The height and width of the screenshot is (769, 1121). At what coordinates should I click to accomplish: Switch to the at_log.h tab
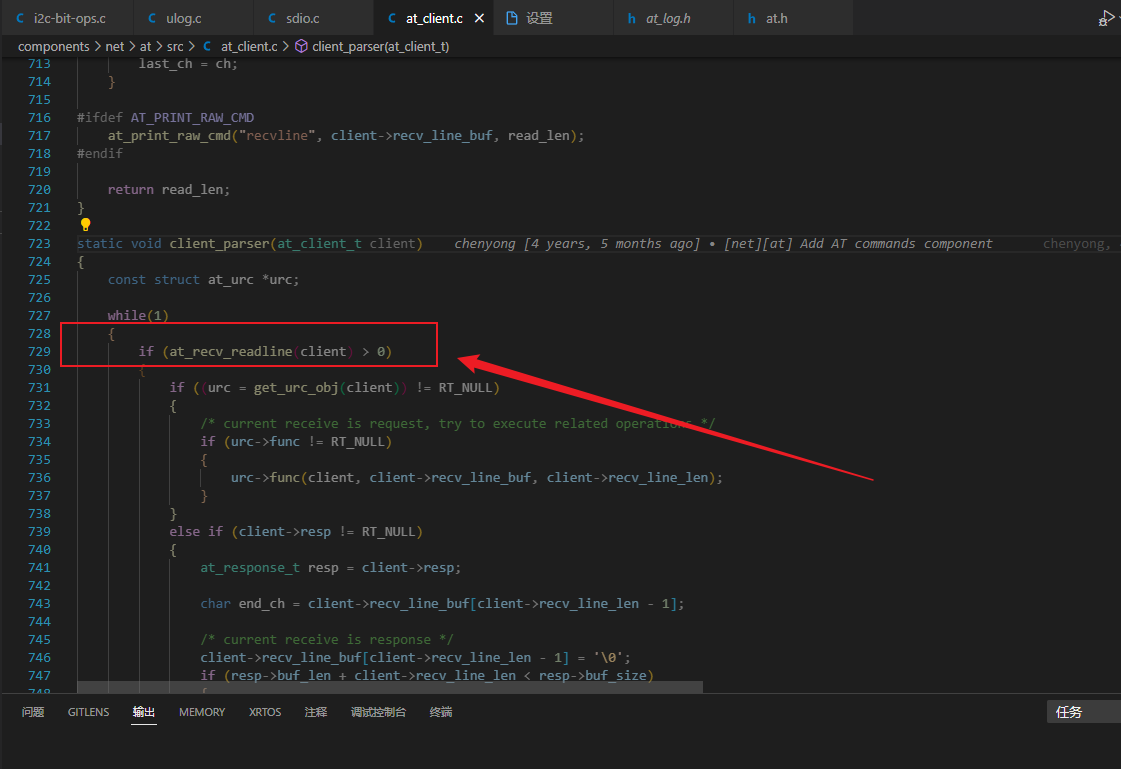coord(667,19)
